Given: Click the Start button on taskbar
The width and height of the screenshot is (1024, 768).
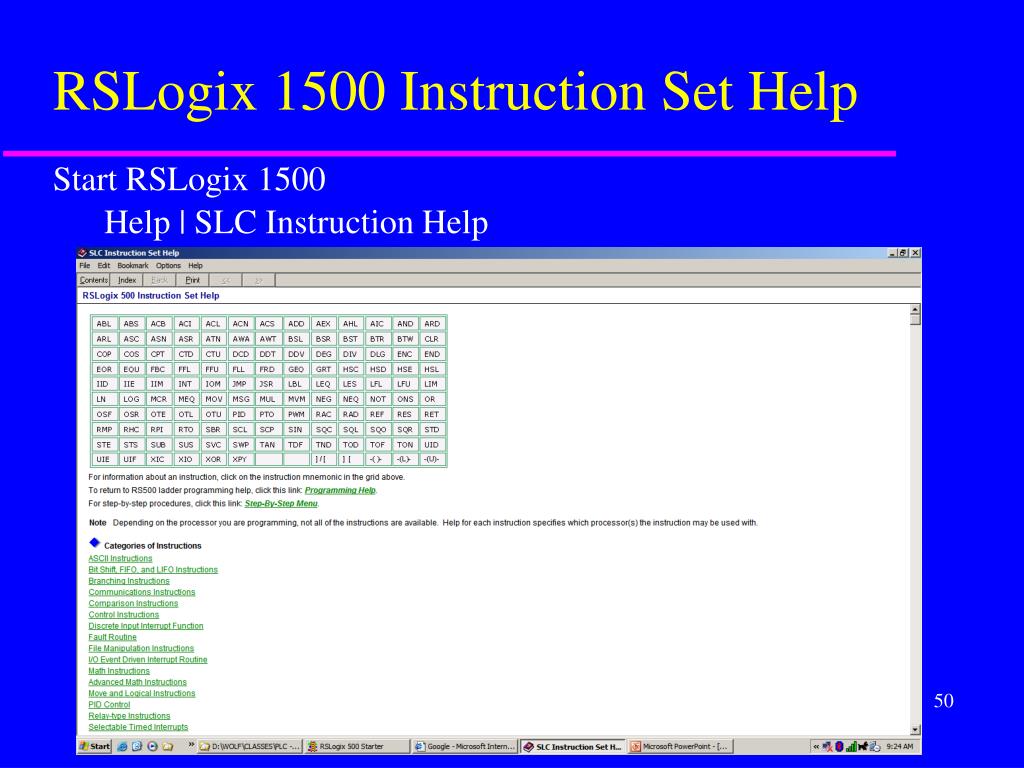Looking at the screenshot, I should coord(95,746).
